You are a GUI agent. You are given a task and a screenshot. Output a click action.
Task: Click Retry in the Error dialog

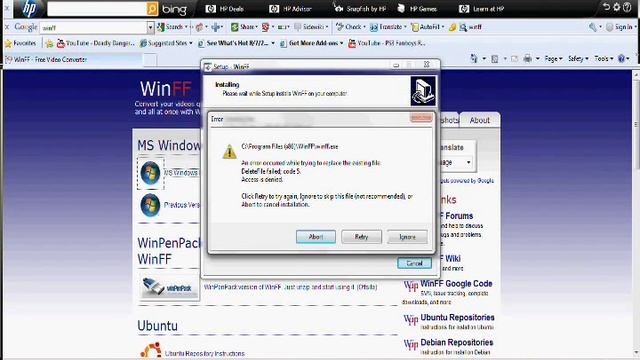pyautogui.click(x=361, y=237)
